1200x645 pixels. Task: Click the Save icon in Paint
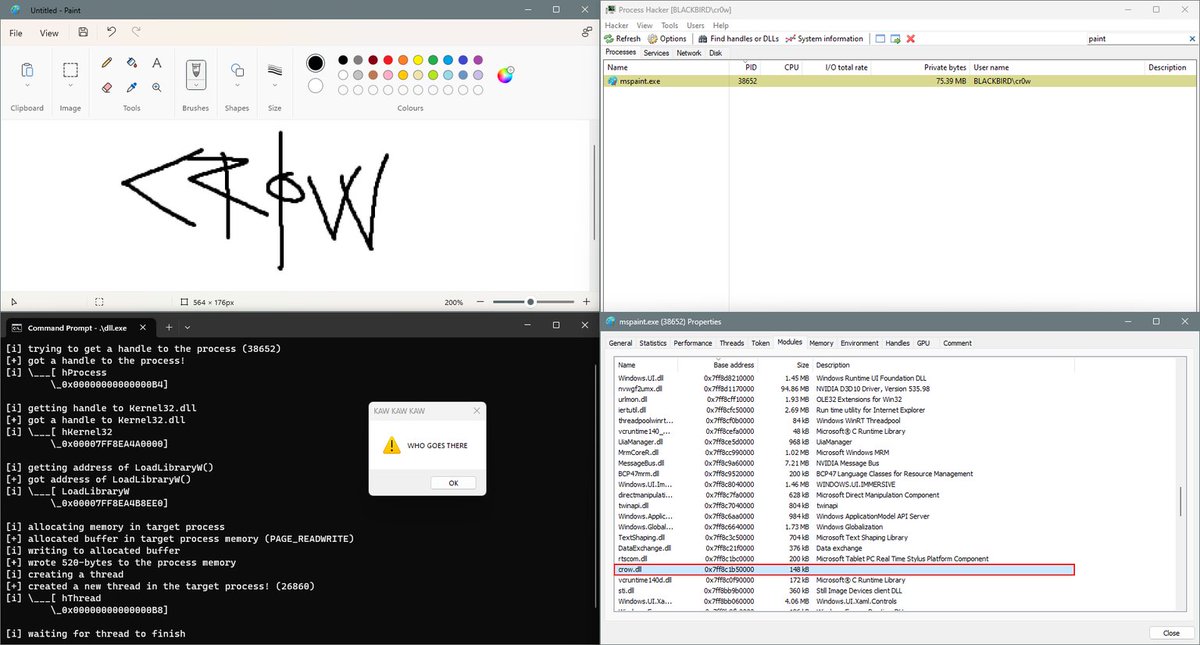(83, 33)
